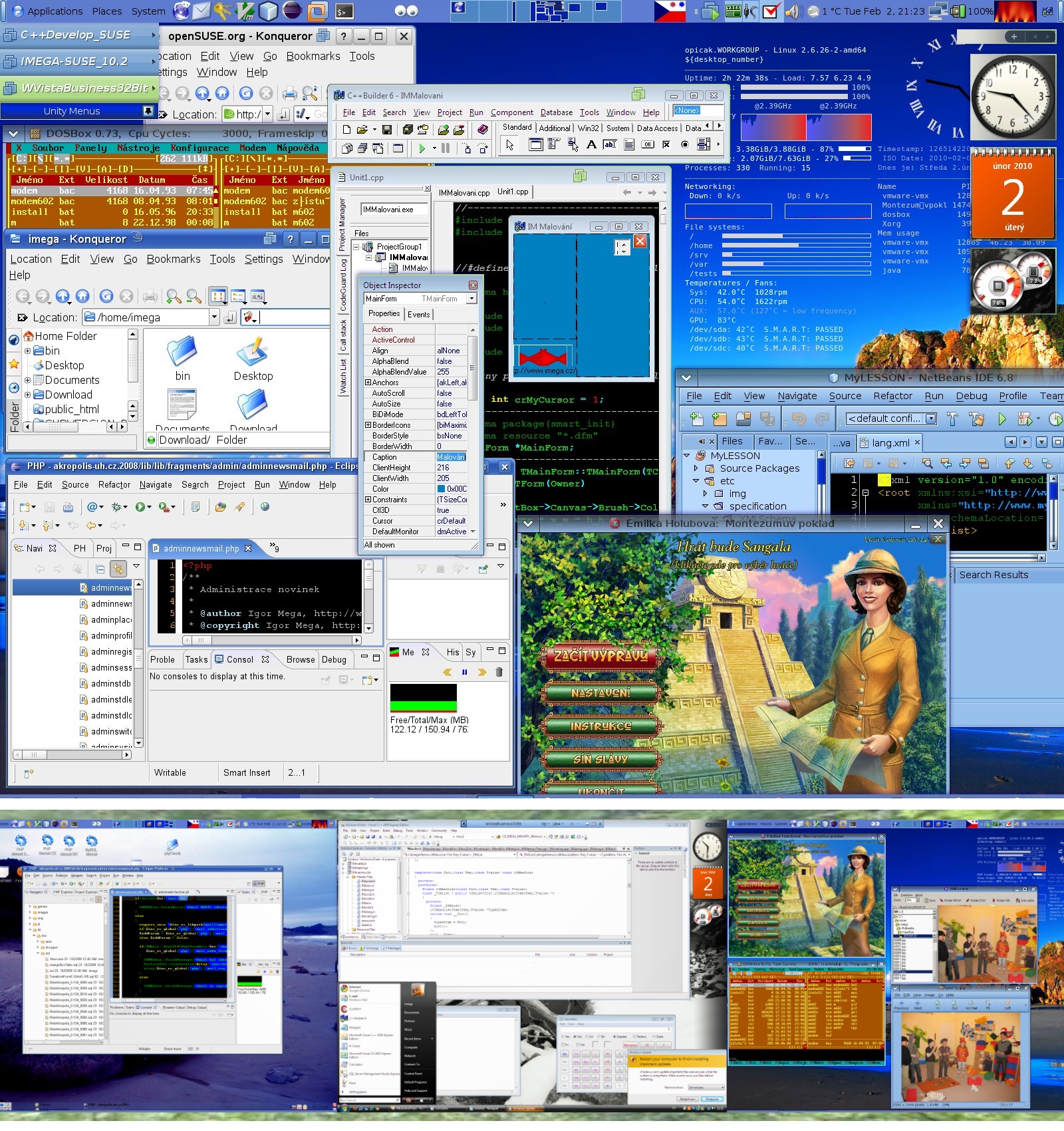Expand the Anchors property in Object Inspector
The height and width of the screenshot is (1131, 1064).
(368, 383)
